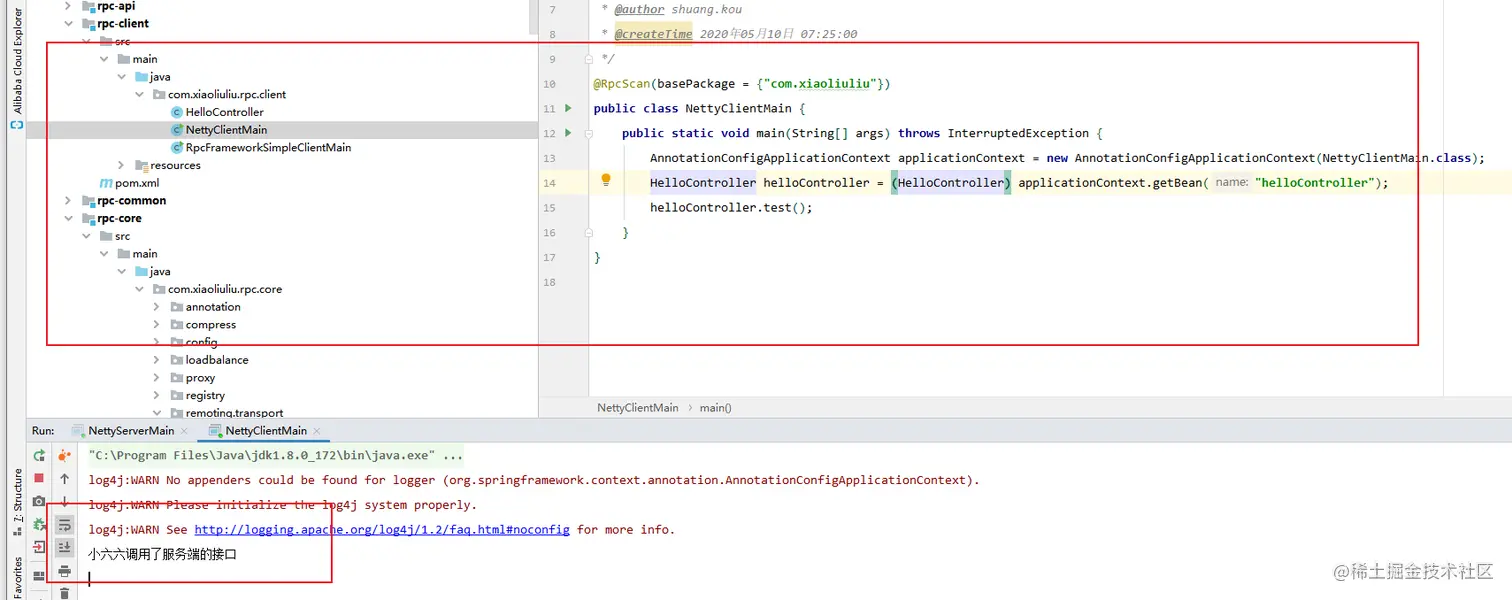The image size is (1512, 600).
Task: Expand the registry package
Action: [157, 395]
